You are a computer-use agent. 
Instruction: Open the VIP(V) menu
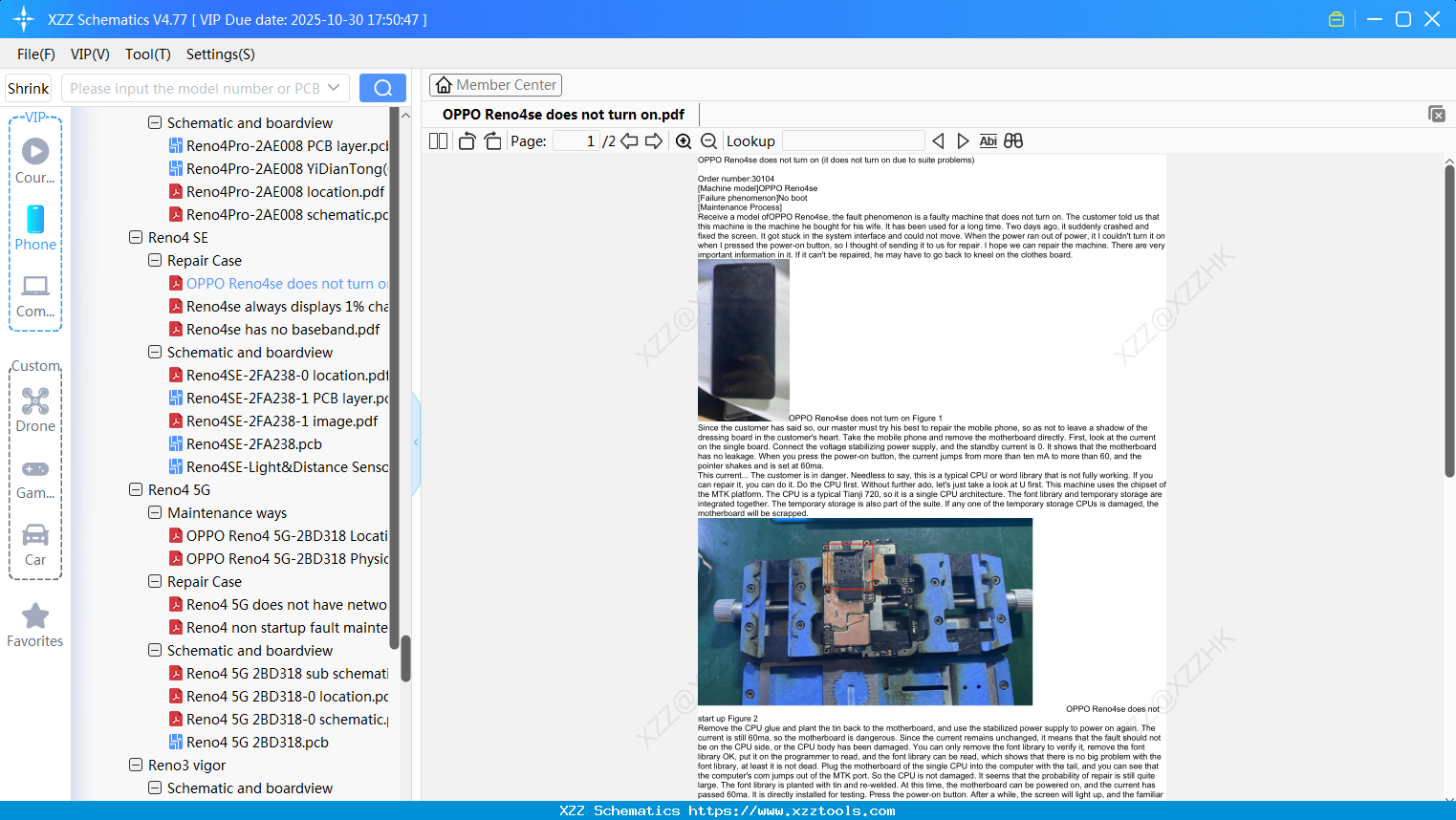(90, 54)
